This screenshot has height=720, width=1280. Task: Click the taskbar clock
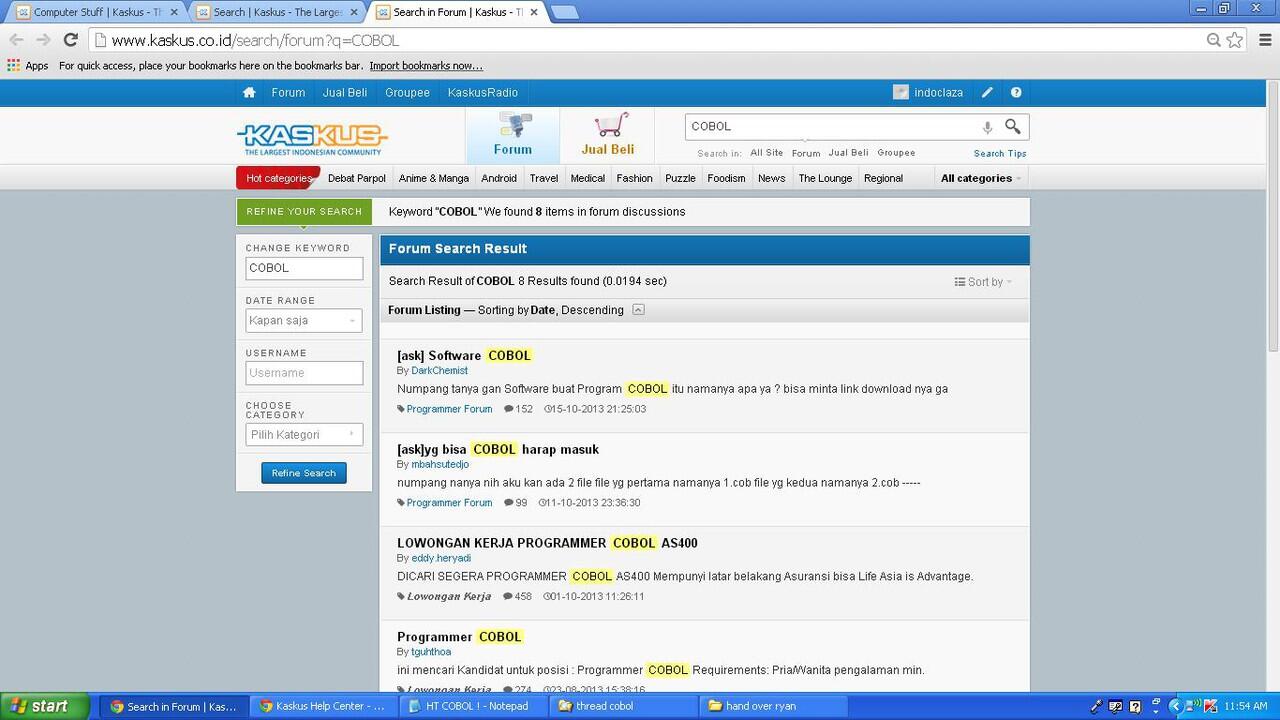tap(1246, 706)
